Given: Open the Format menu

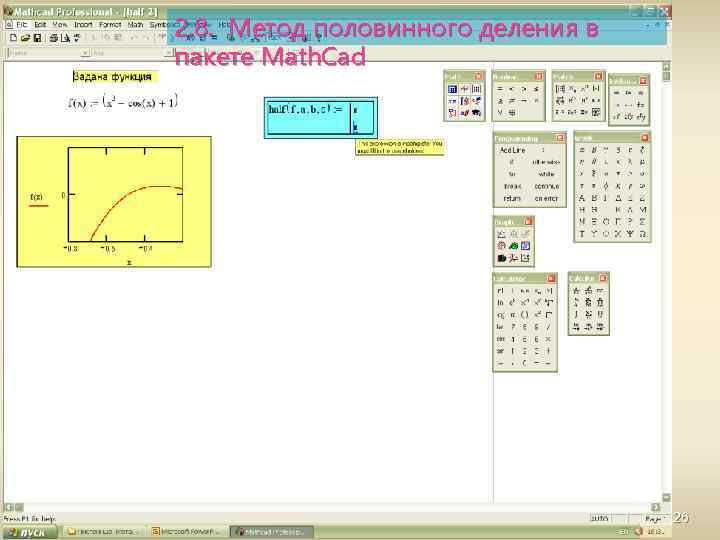Looking at the screenshot, I should pos(110,24).
